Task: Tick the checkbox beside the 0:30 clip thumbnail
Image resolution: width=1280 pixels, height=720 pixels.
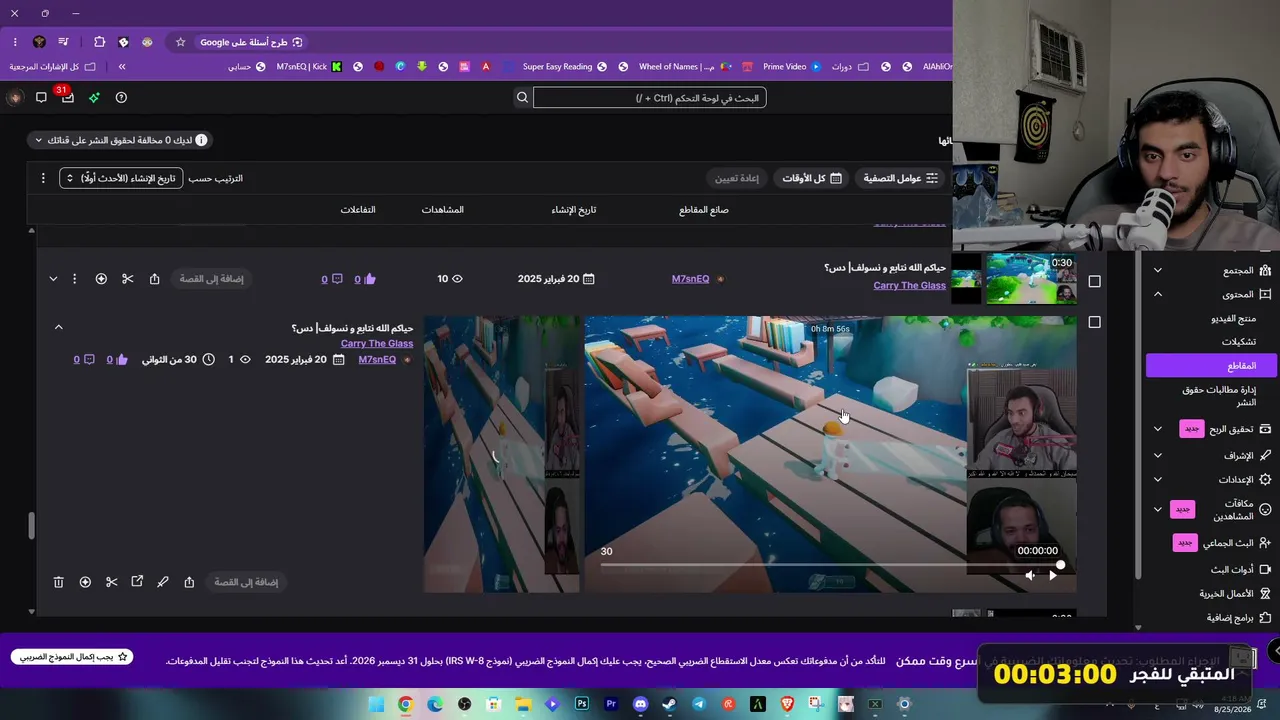Action: pos(1094,282)
